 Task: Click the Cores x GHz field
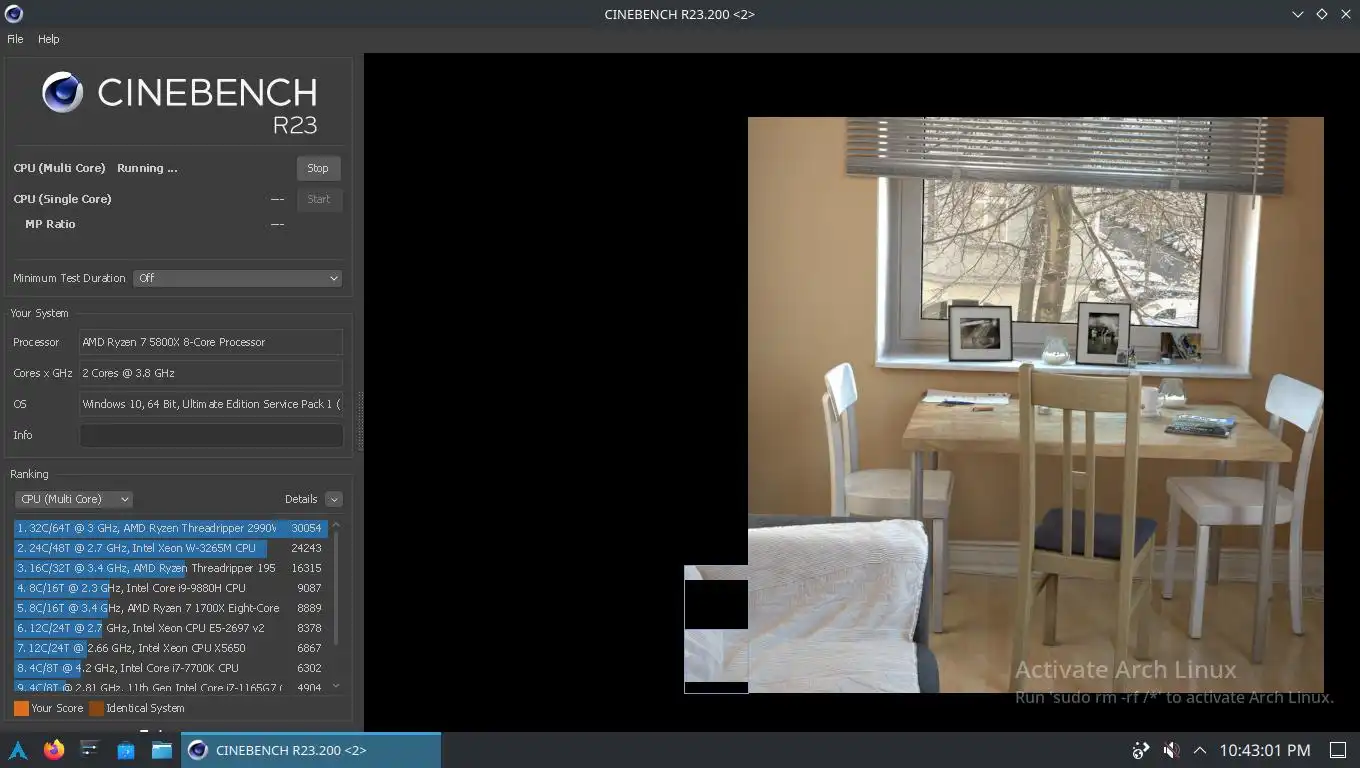point(211,373)
